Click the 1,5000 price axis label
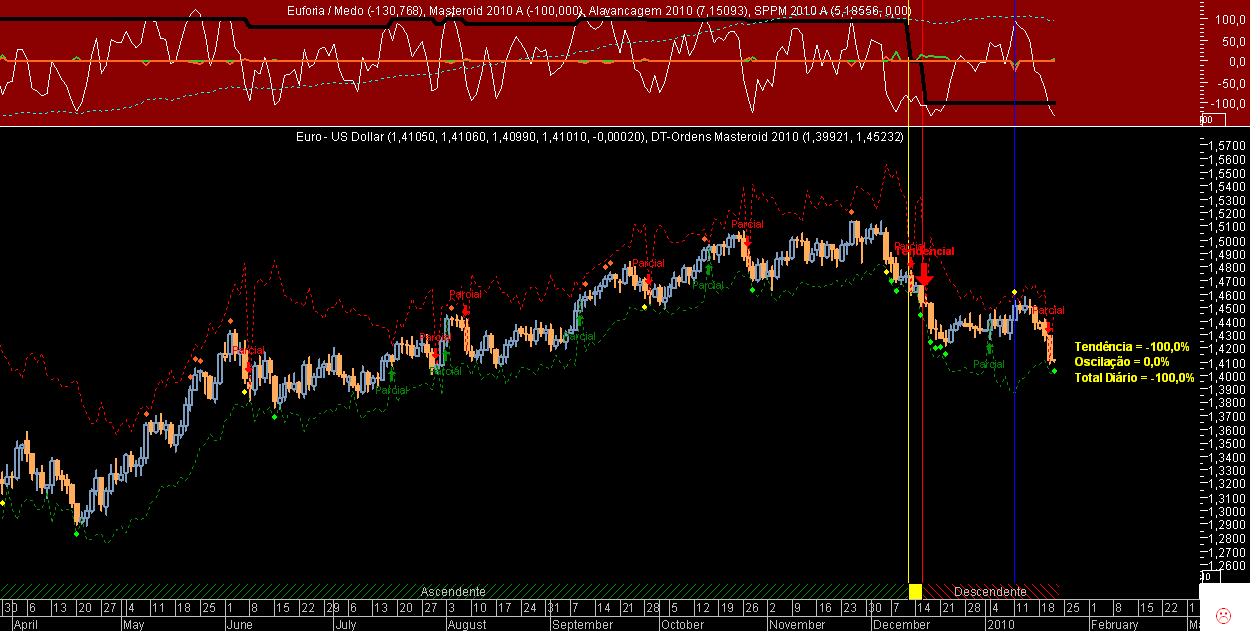Screen dimensions: 1250x631 pyautogui.click(x=1225, y=241)
